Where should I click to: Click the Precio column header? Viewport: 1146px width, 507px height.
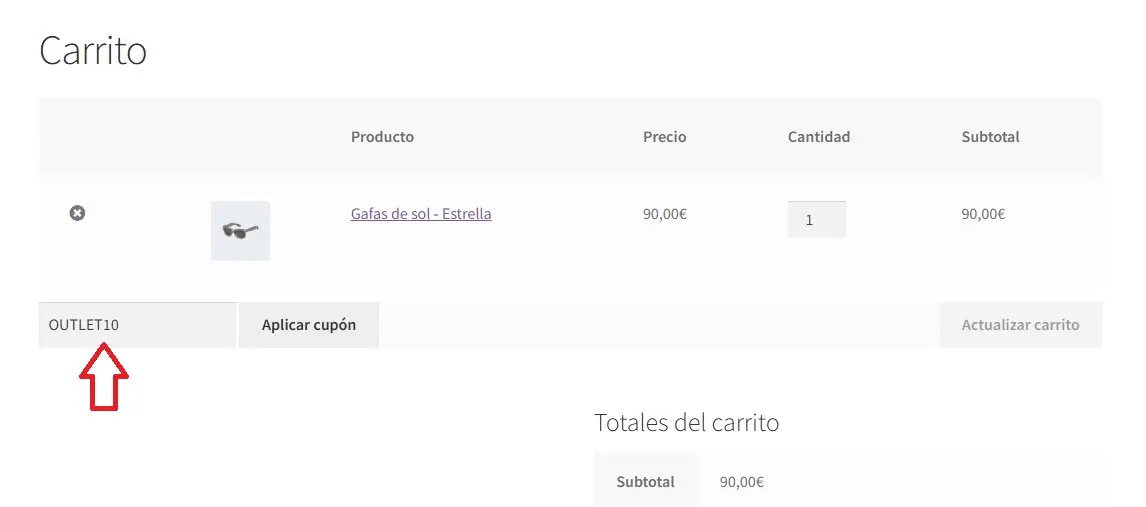[665, 137]
